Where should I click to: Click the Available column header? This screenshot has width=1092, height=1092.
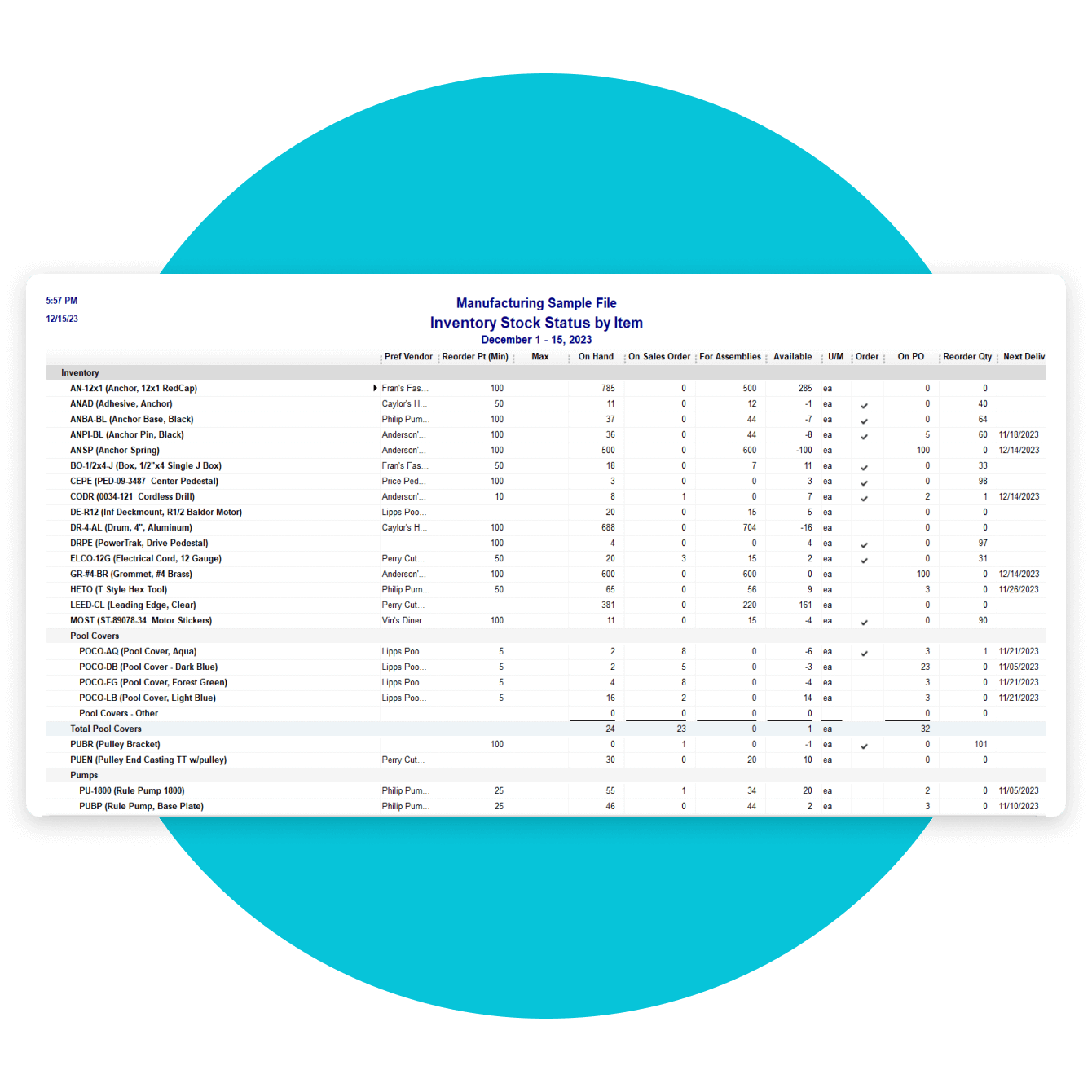pyautogui.click(x=793, y=356)
